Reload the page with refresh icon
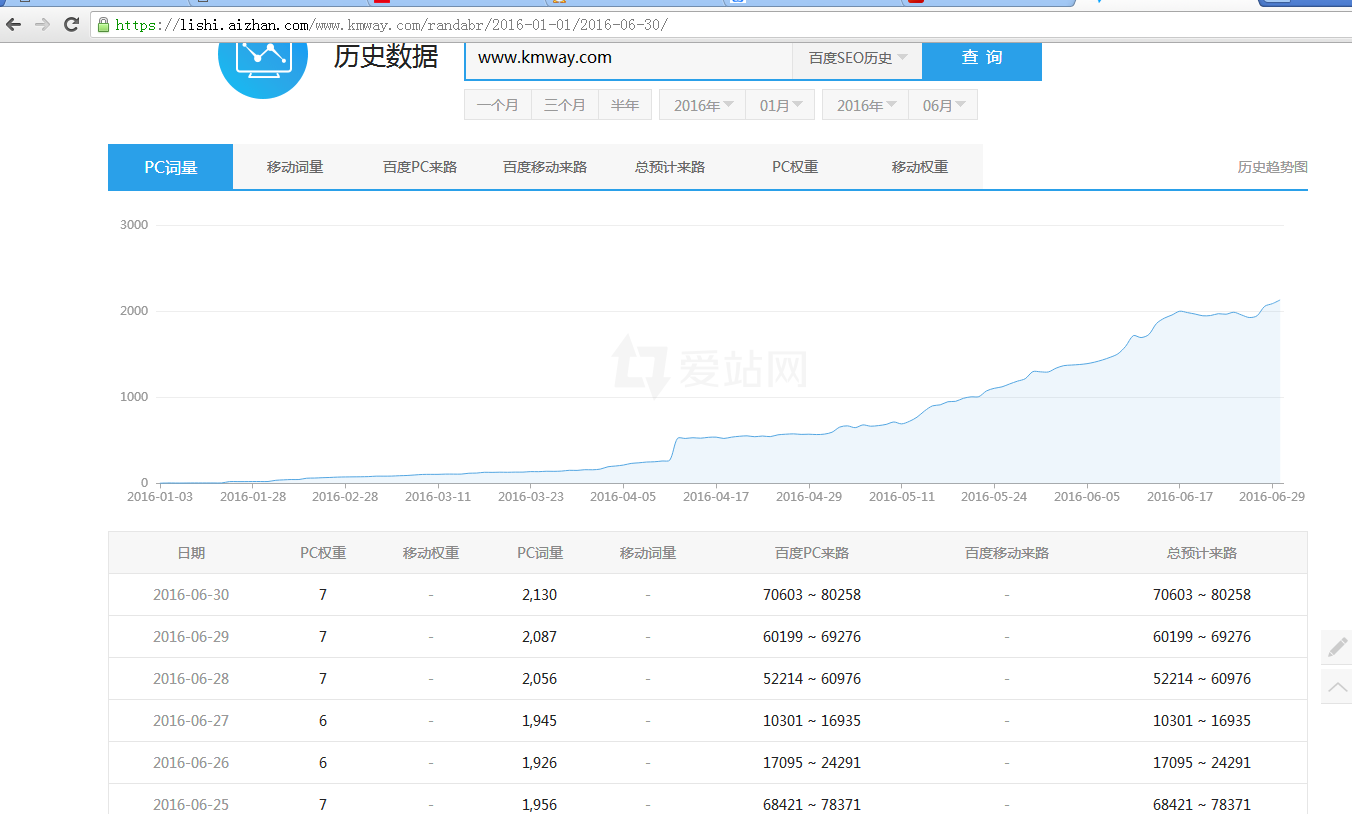This screenshot has height=814, width=1352. pos(71,25)
